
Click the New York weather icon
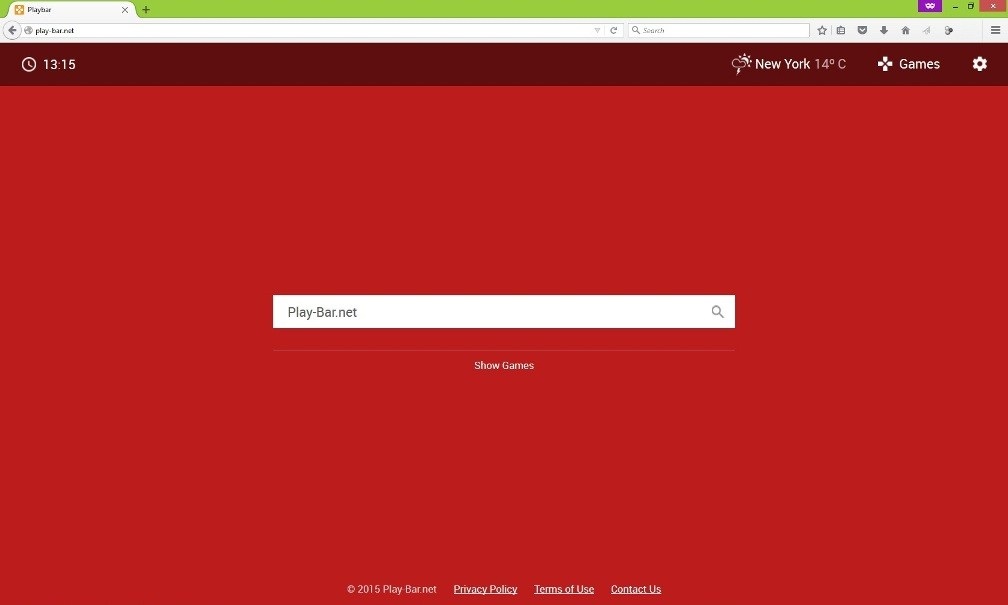(x=741, y=64)
